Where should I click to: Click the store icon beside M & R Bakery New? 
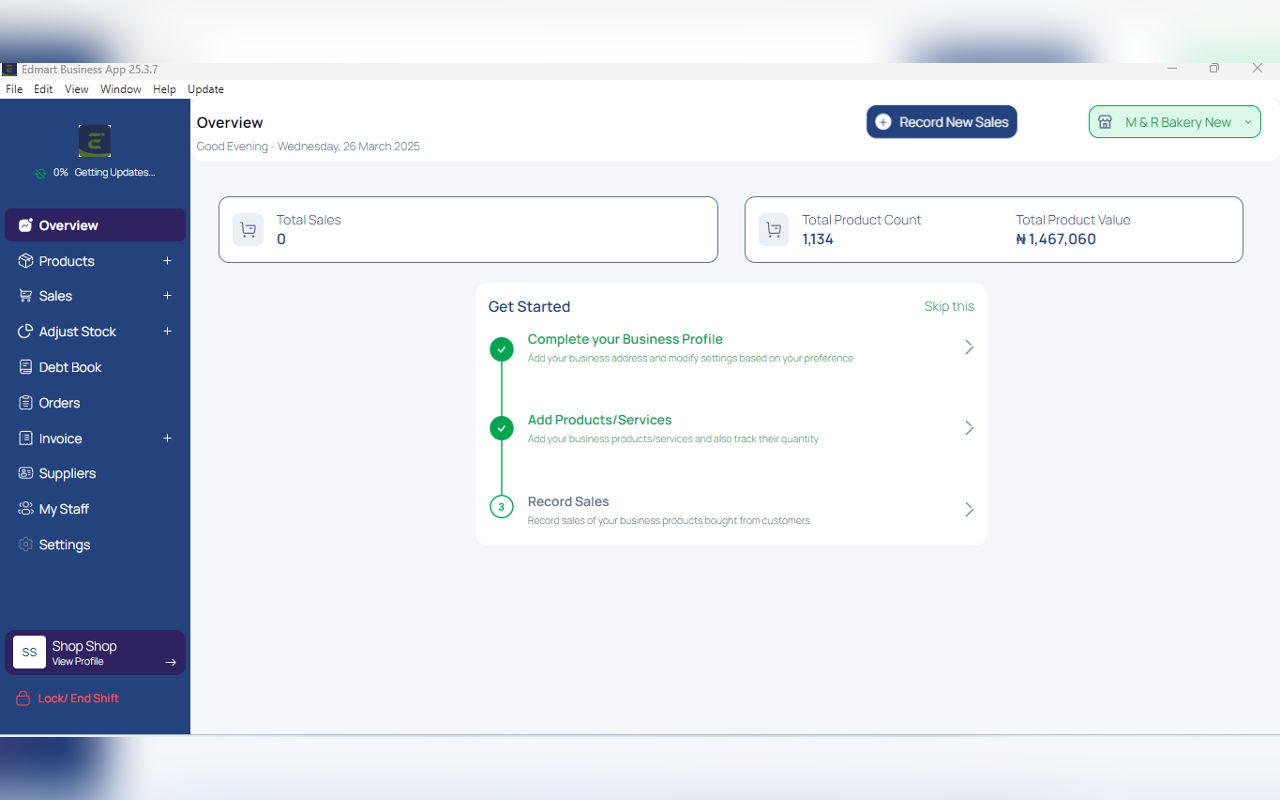tap(1105, 122)
